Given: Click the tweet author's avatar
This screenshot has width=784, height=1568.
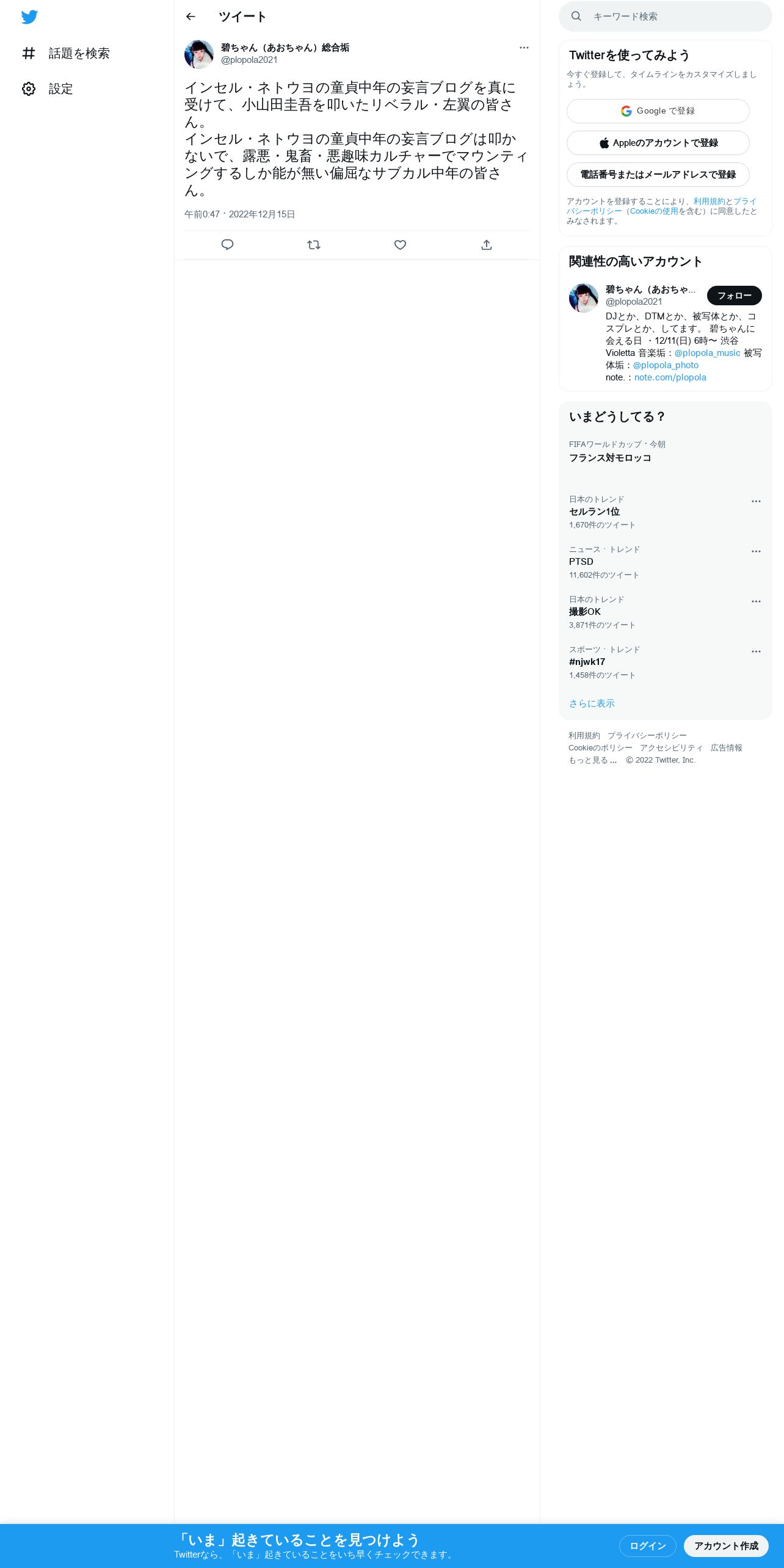Looking at the screenshot, I should [x=199, y=54].
